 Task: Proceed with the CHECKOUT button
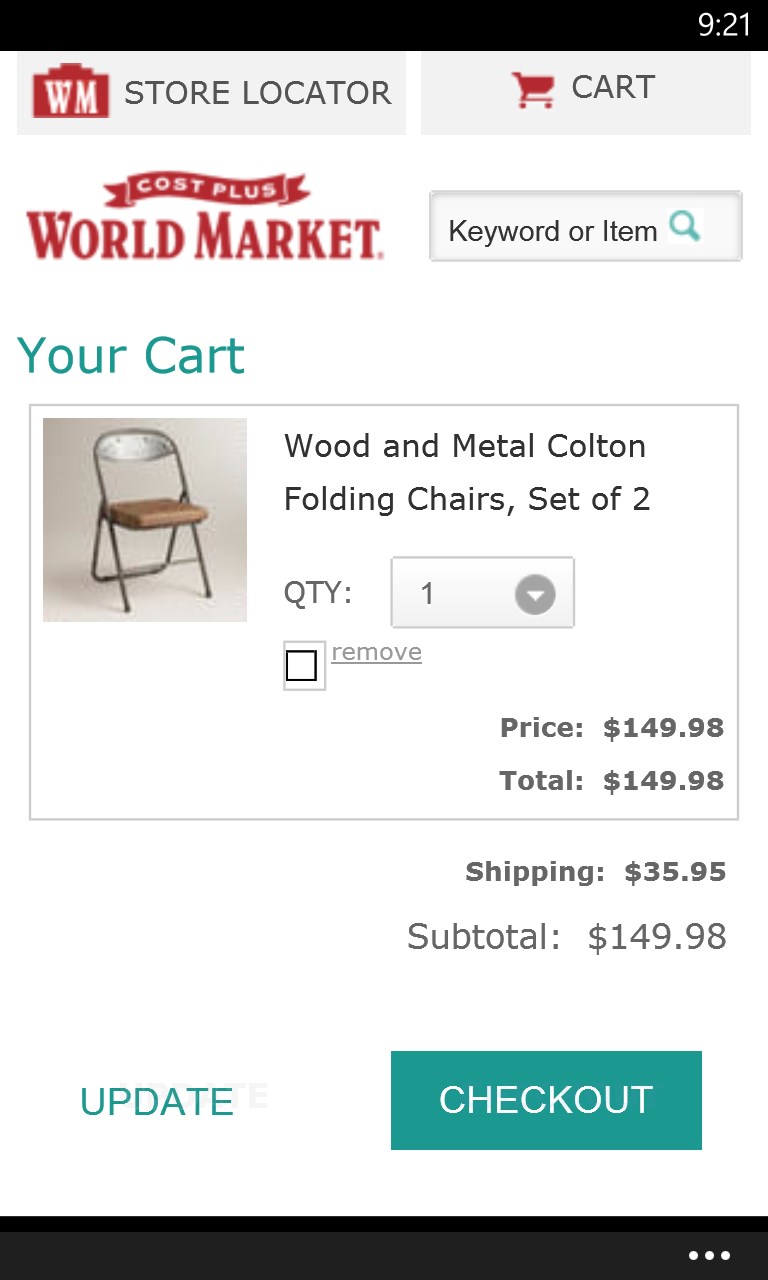point(546,1100)
